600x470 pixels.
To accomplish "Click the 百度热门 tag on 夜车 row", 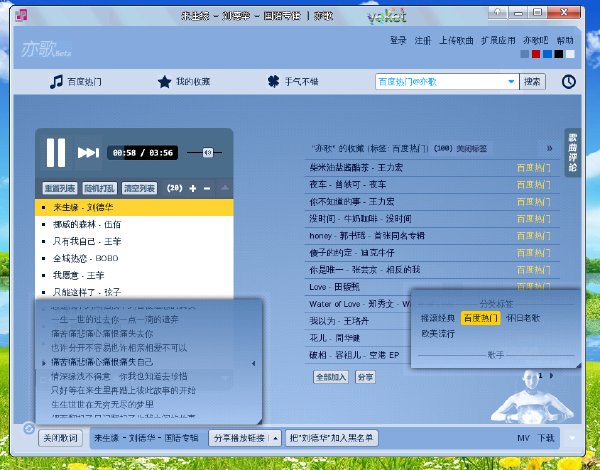I will click(534, 185).
